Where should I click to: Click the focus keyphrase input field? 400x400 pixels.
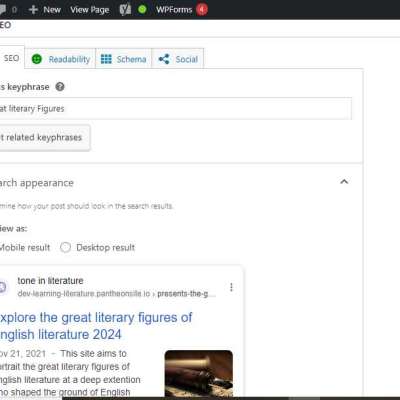click(x=175, y=109)
